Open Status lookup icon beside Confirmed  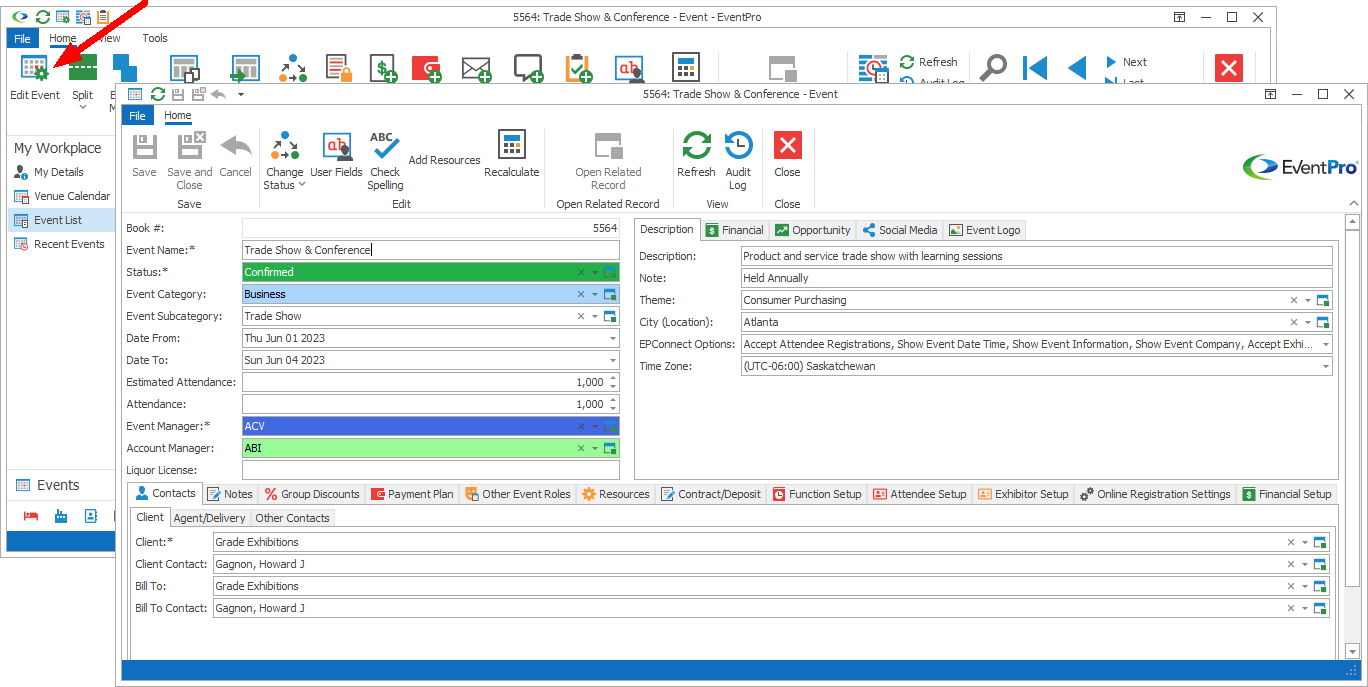611,272
